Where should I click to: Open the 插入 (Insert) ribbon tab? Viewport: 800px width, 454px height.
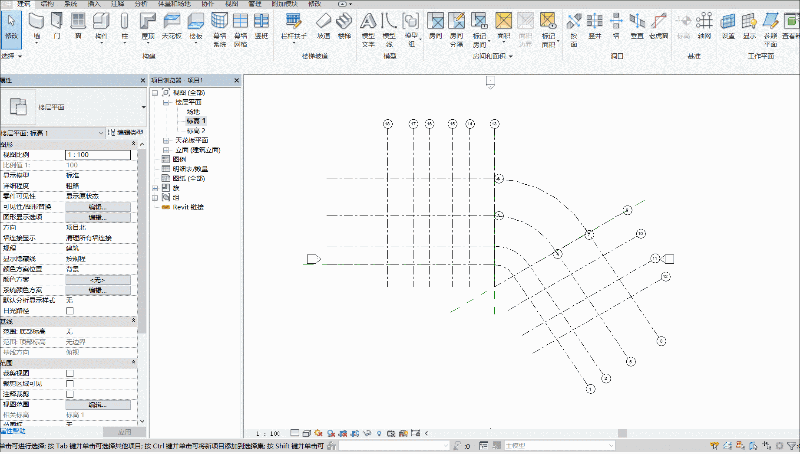(x=94, y=4)
